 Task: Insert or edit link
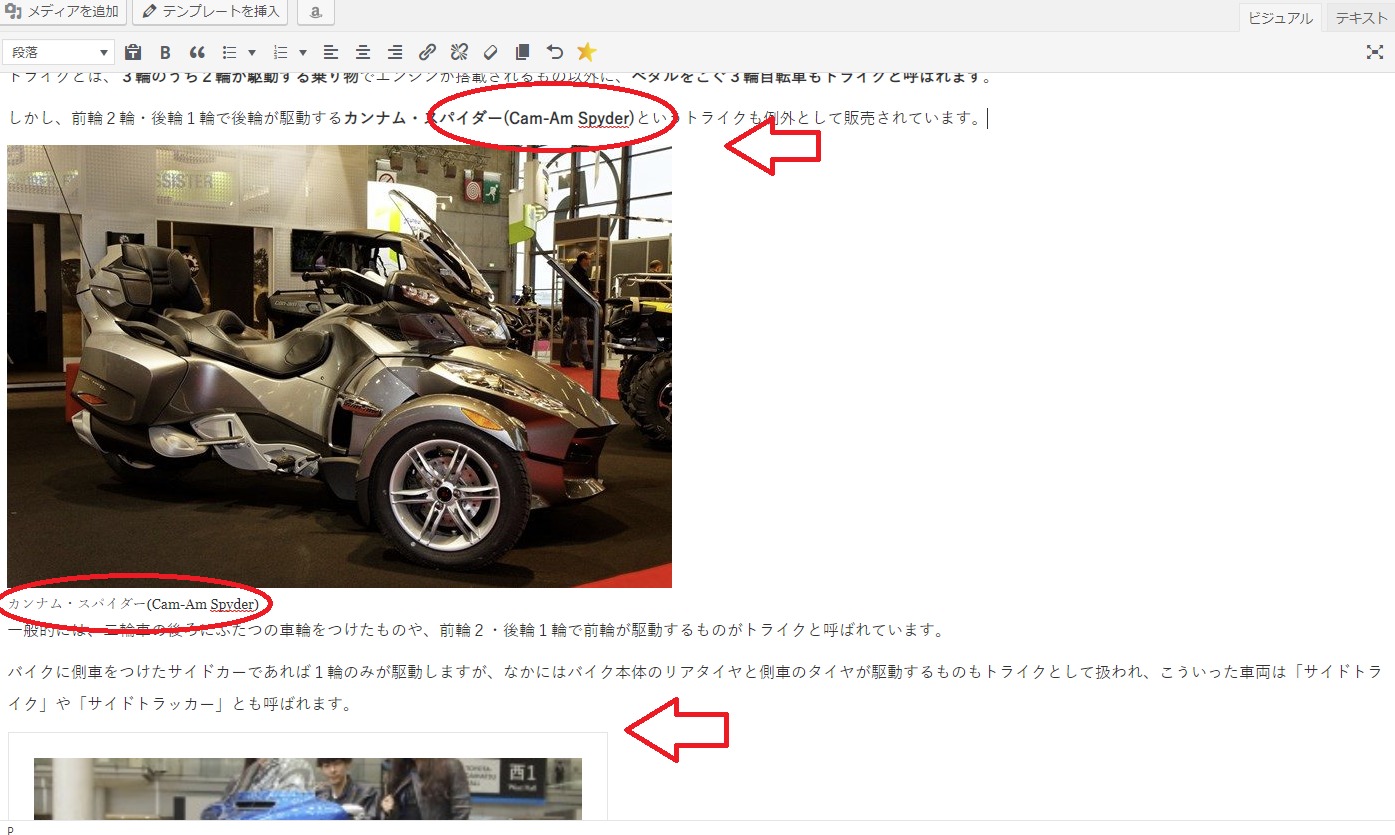pos(427,52)
